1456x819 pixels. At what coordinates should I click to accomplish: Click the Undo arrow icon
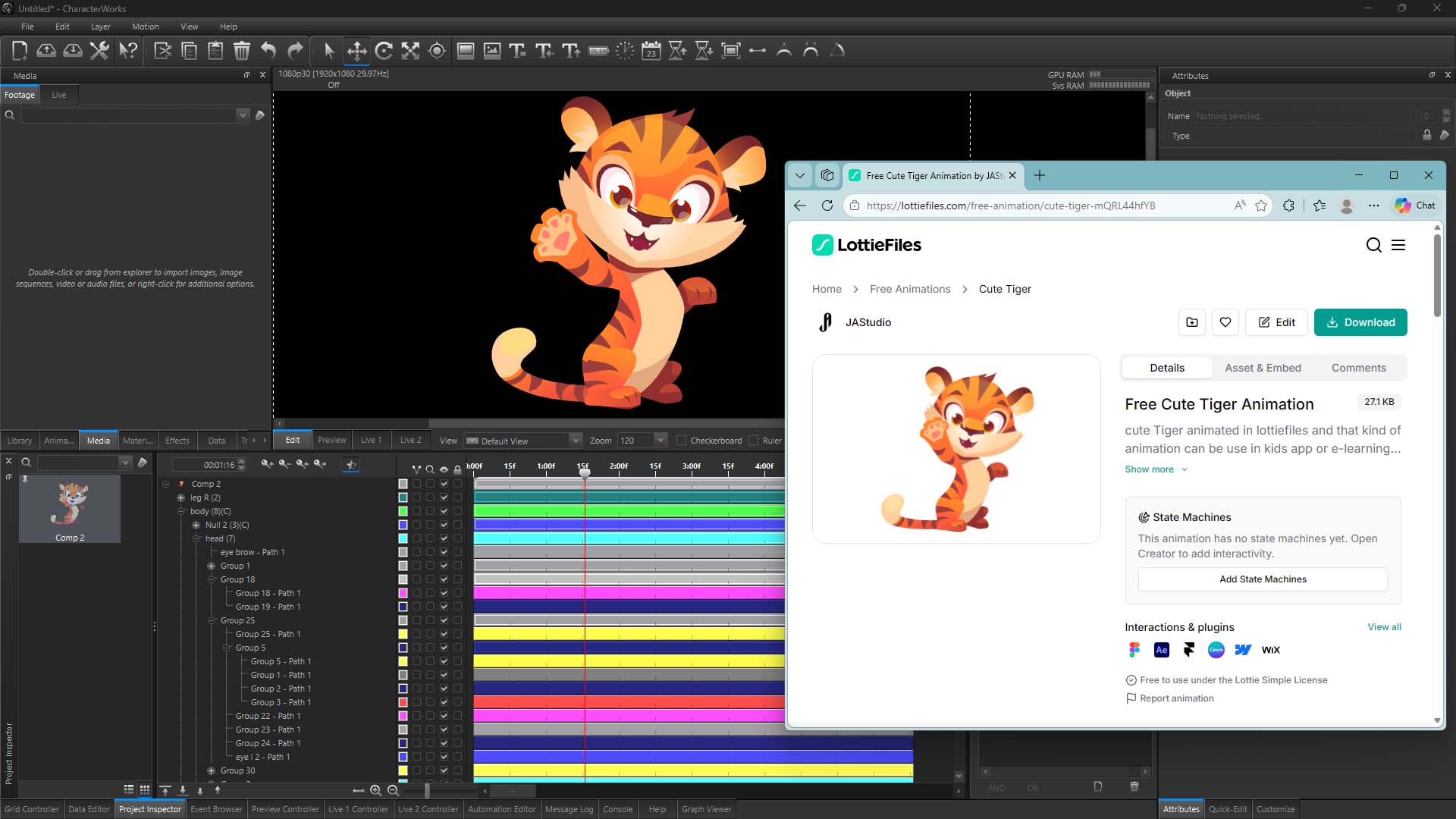pyautogui.click(x=268, y=51)
